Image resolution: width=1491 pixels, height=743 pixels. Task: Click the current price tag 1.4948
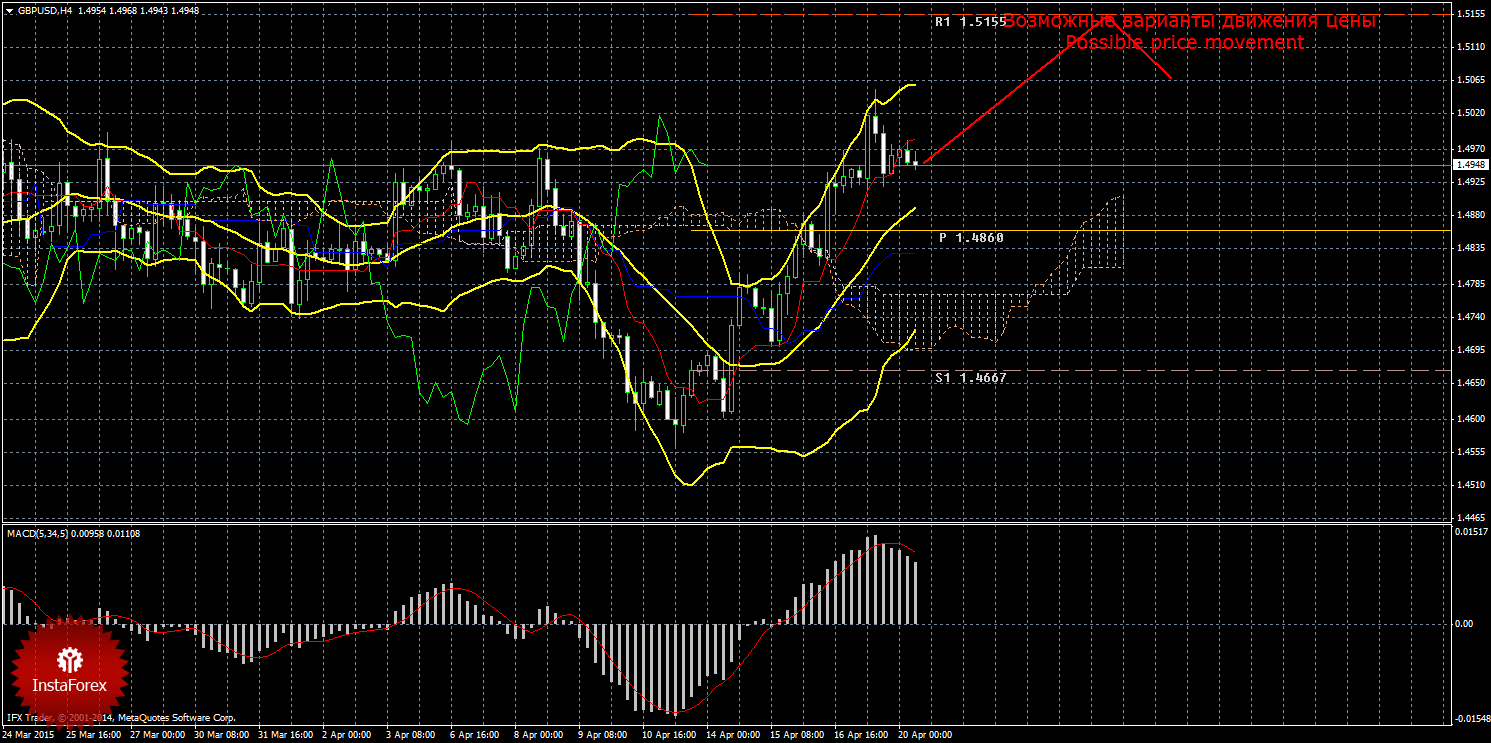click(1471, 165)
